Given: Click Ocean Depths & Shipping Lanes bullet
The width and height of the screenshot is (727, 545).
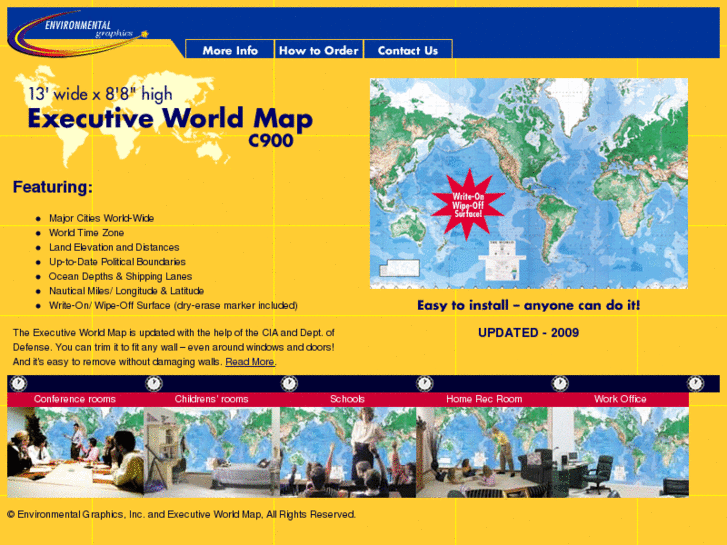Looking at the screenshot, I should [121, 276].
